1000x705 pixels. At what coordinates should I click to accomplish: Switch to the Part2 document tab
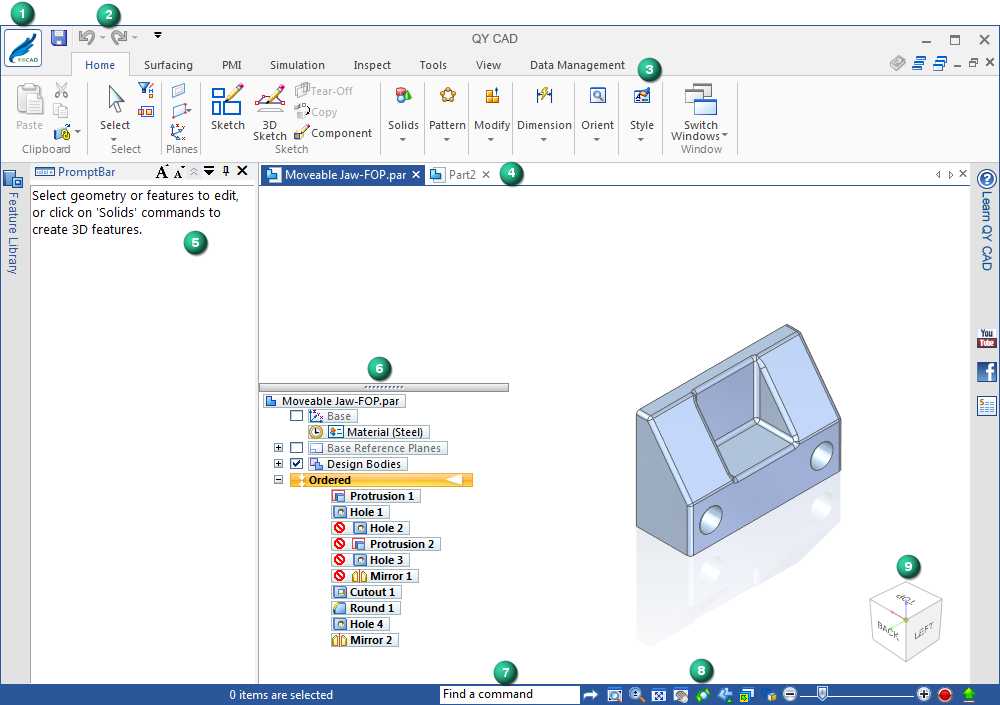[461, 174]
